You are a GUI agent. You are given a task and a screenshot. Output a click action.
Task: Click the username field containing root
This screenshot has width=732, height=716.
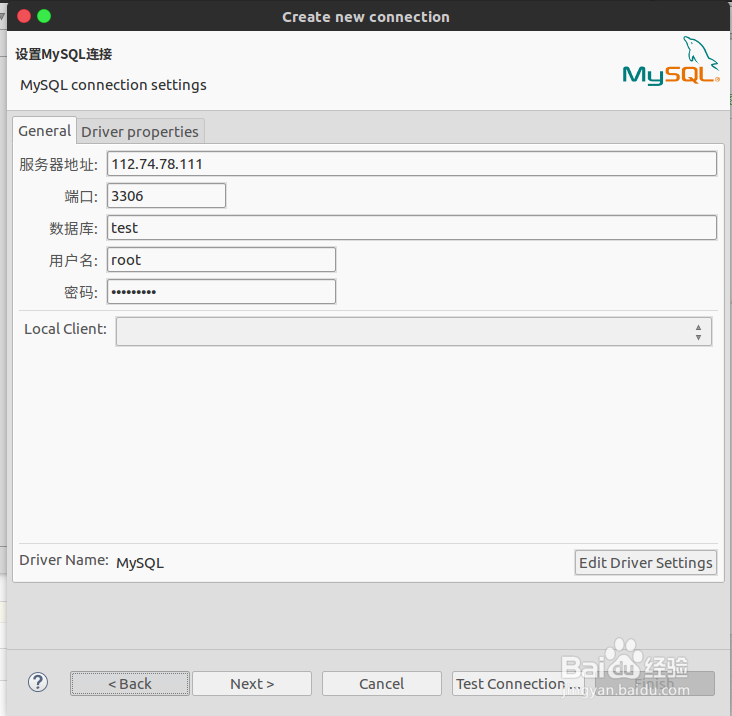(x=221, y=260)
